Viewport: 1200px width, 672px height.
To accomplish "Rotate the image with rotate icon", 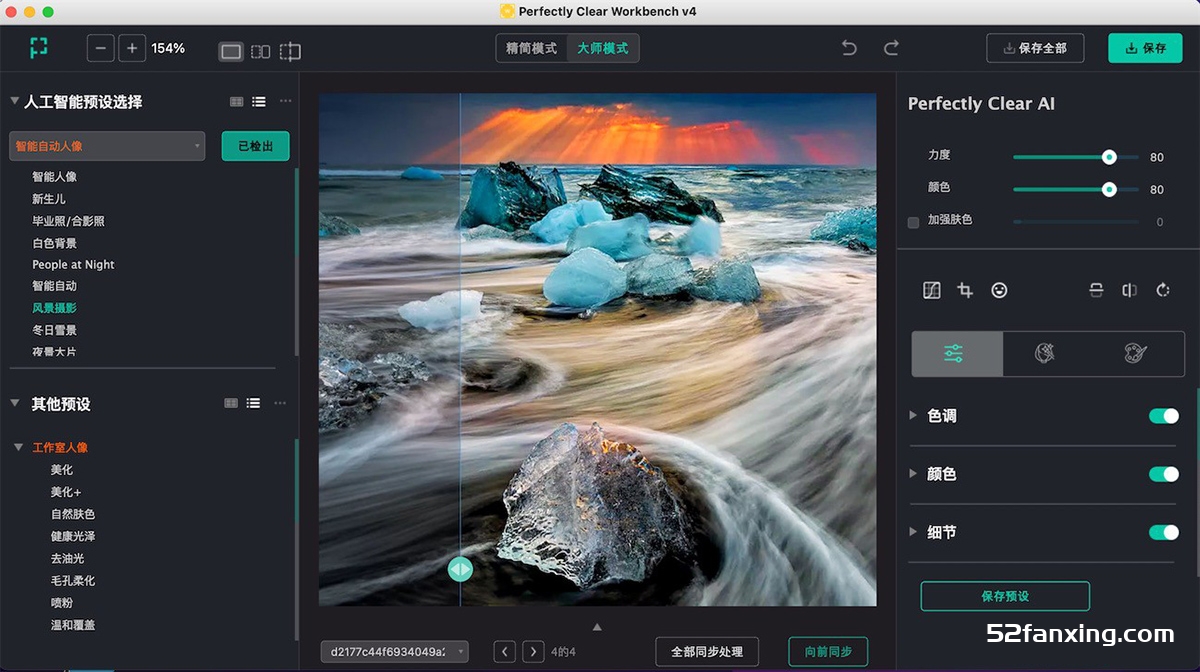I will pos(1163,290).
